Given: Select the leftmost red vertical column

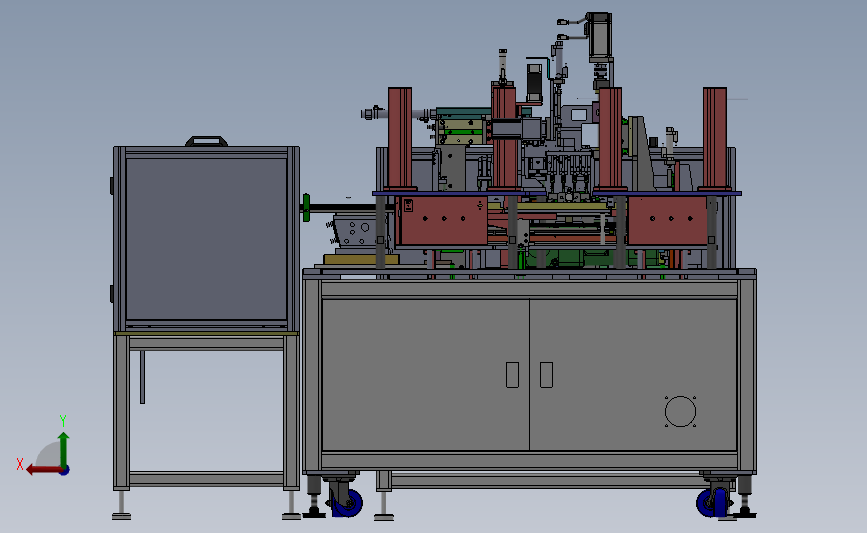Looking at the screenshot, I should point(400,138).
